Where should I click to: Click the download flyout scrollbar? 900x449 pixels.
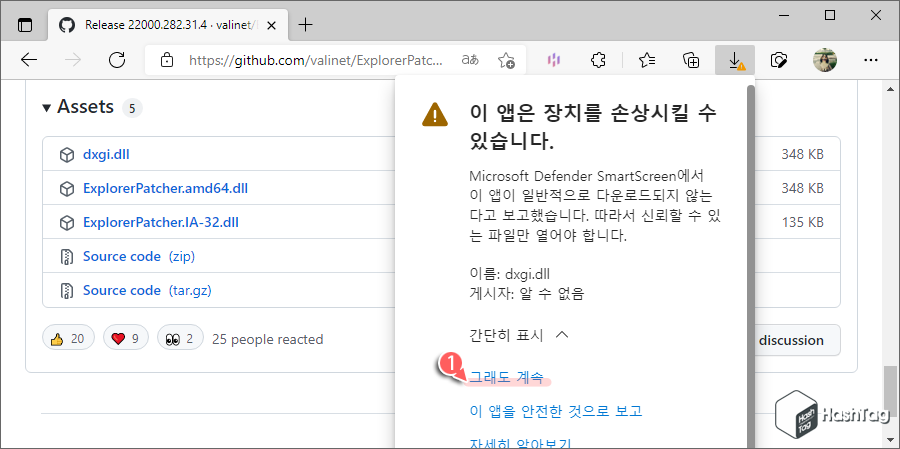click(x=749, y=264)
